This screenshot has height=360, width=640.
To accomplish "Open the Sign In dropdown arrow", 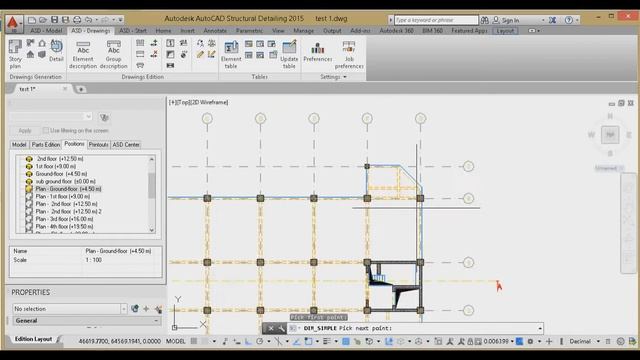I will [543, 20].
